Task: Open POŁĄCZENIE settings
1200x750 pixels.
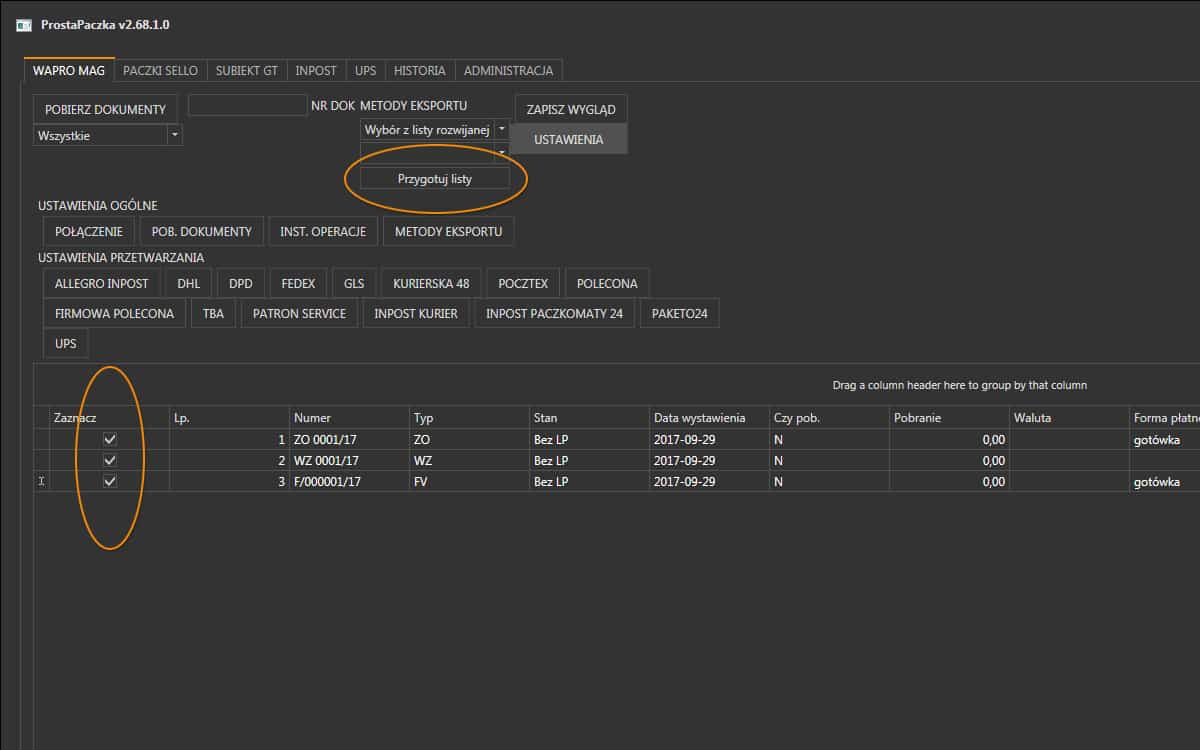Action: tap(89, 231)
